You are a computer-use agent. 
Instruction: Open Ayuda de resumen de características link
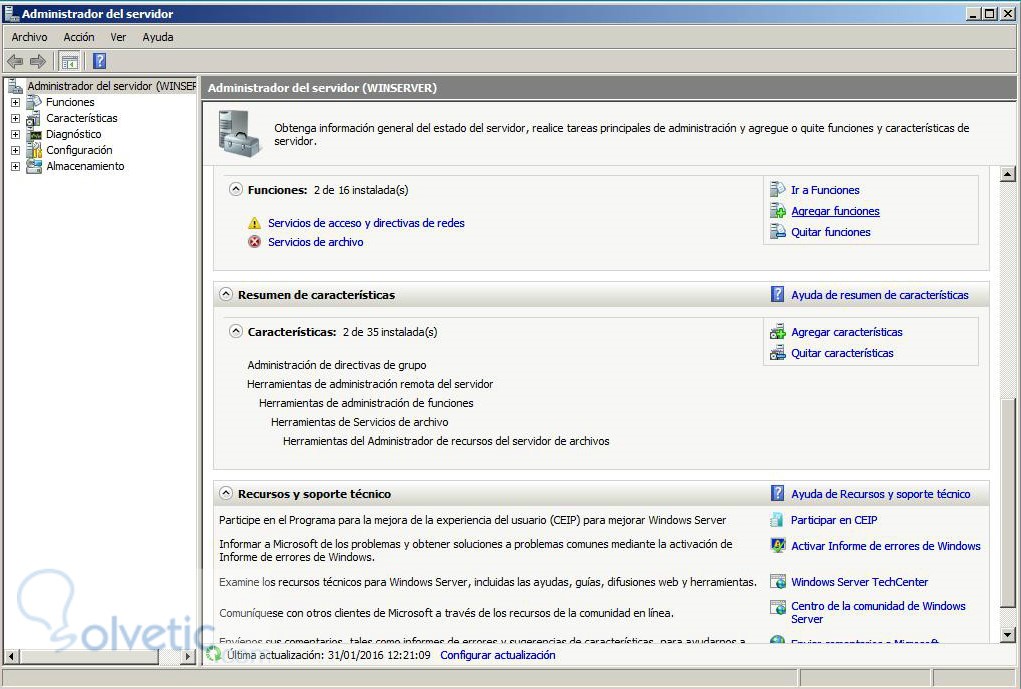coord(880,295)
